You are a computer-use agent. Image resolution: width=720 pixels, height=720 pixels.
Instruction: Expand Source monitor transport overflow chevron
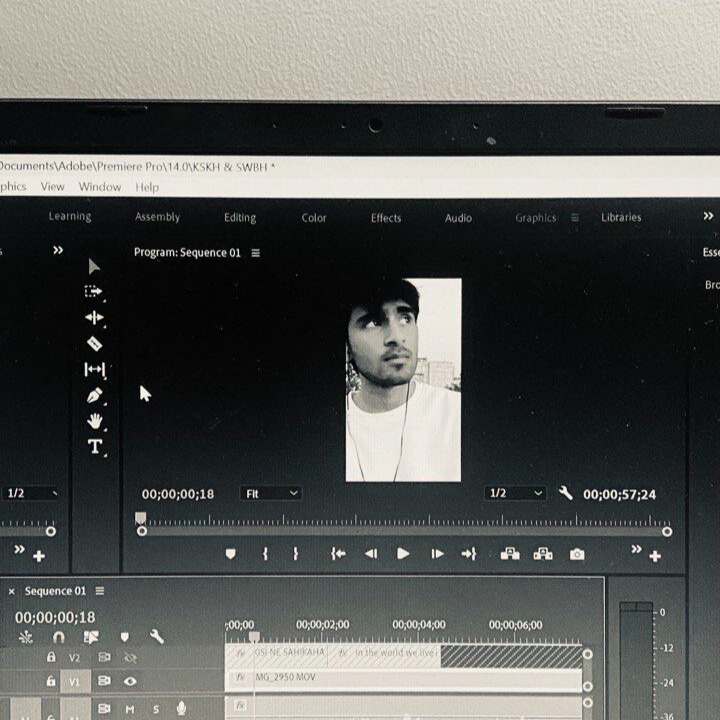[19, 549]
